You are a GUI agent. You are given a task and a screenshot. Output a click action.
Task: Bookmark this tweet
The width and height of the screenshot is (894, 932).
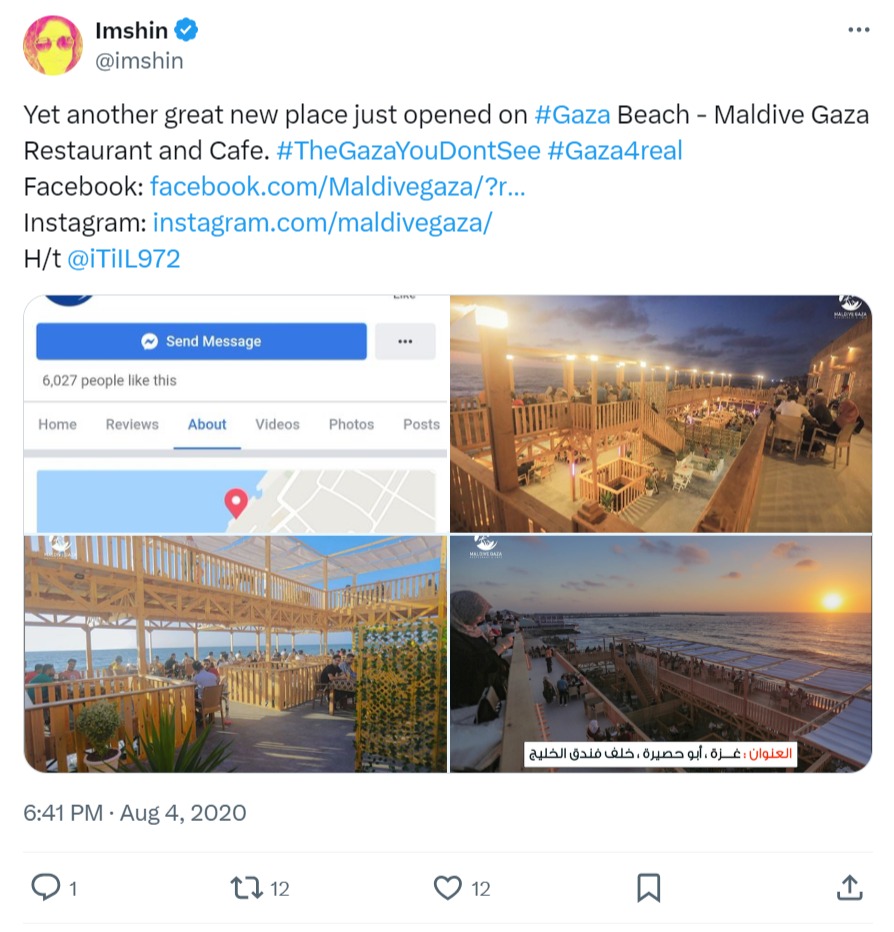coord(648,887)
